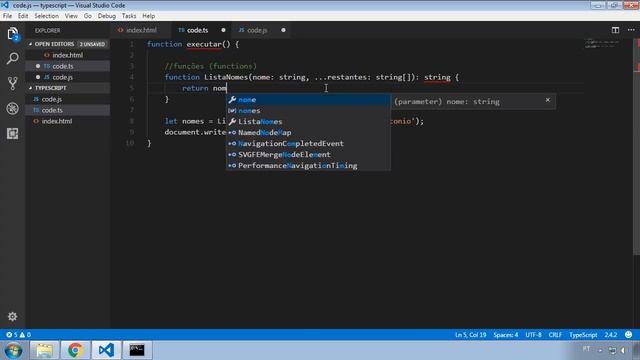Open the Edit menu

tap(23, 16)
